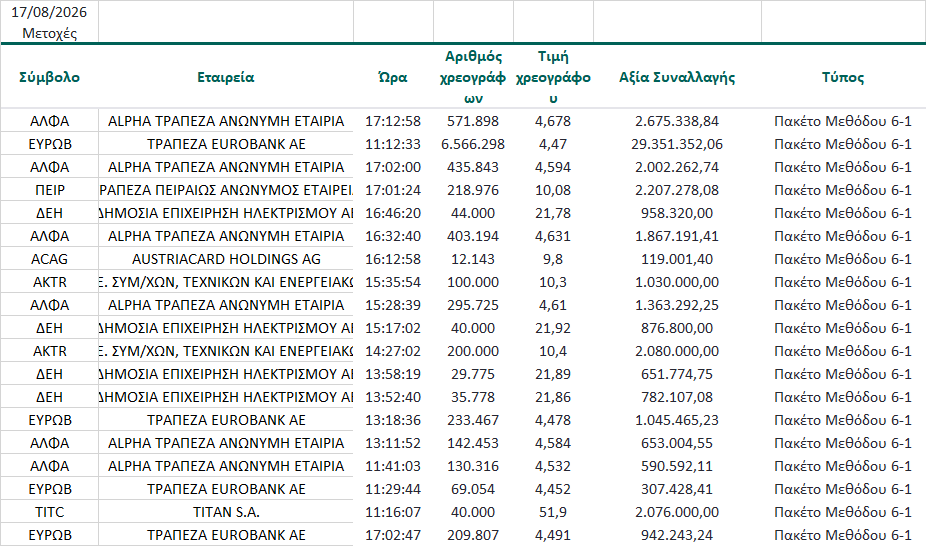Select quantity cell 6.566.298
Image resolution: width=926 pixels, height=546 pixels.
pyautogui.click(x=473, y=144)
